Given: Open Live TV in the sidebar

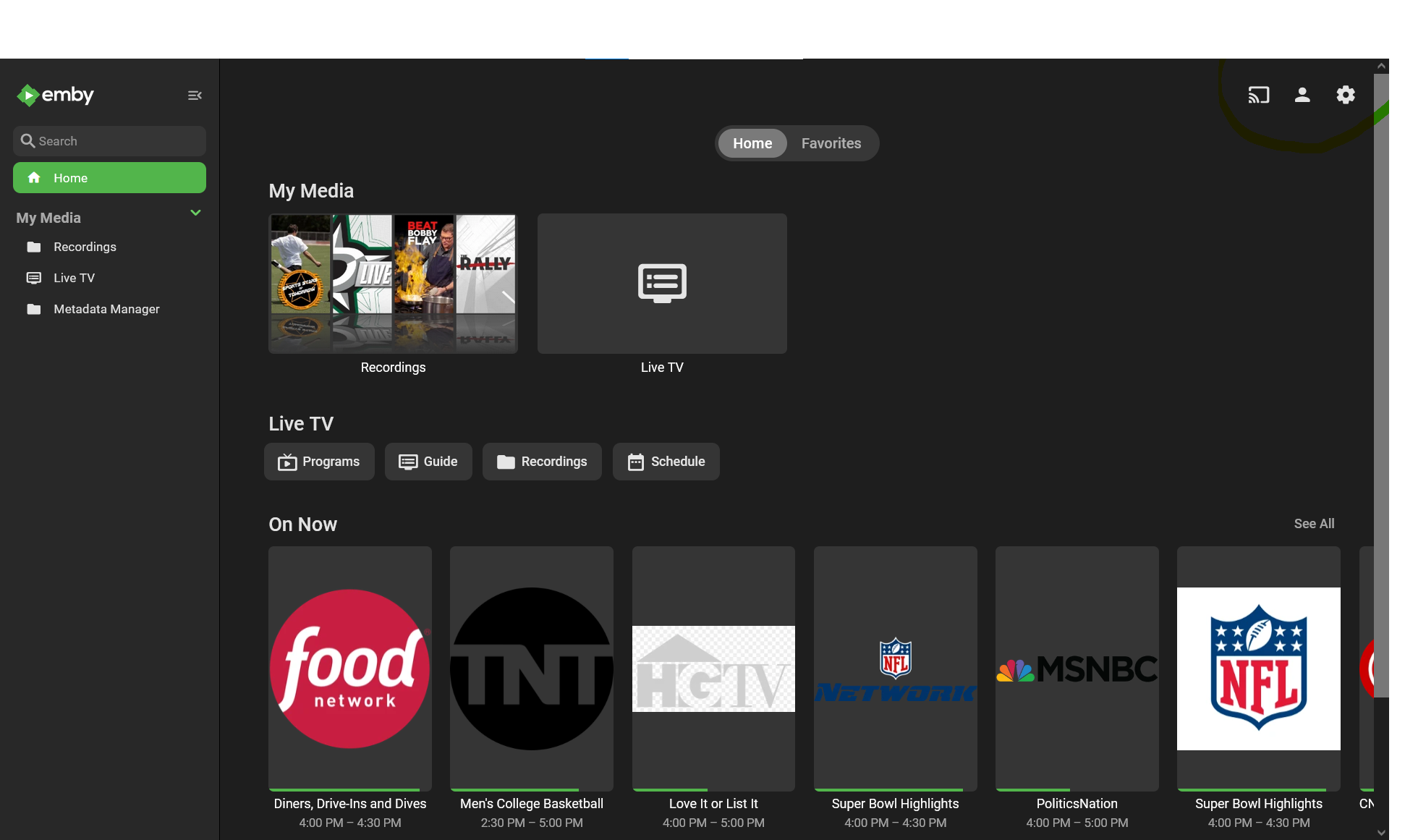Looking at the screenshot, I should click(x=74, y=278).
